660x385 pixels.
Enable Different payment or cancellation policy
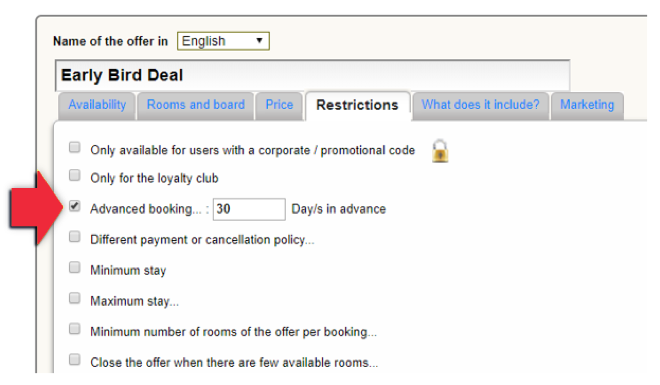click(x=75, y=236)
